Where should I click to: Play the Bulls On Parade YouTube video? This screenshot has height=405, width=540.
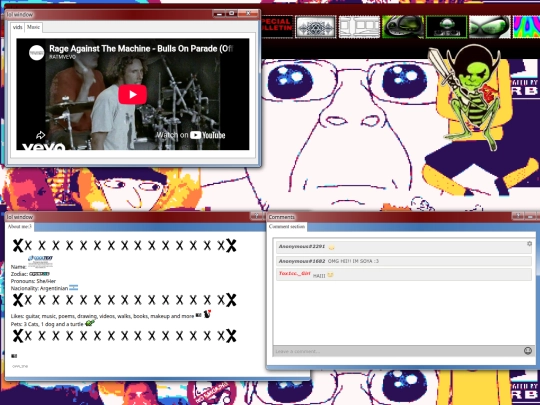(x=133, y=95)
